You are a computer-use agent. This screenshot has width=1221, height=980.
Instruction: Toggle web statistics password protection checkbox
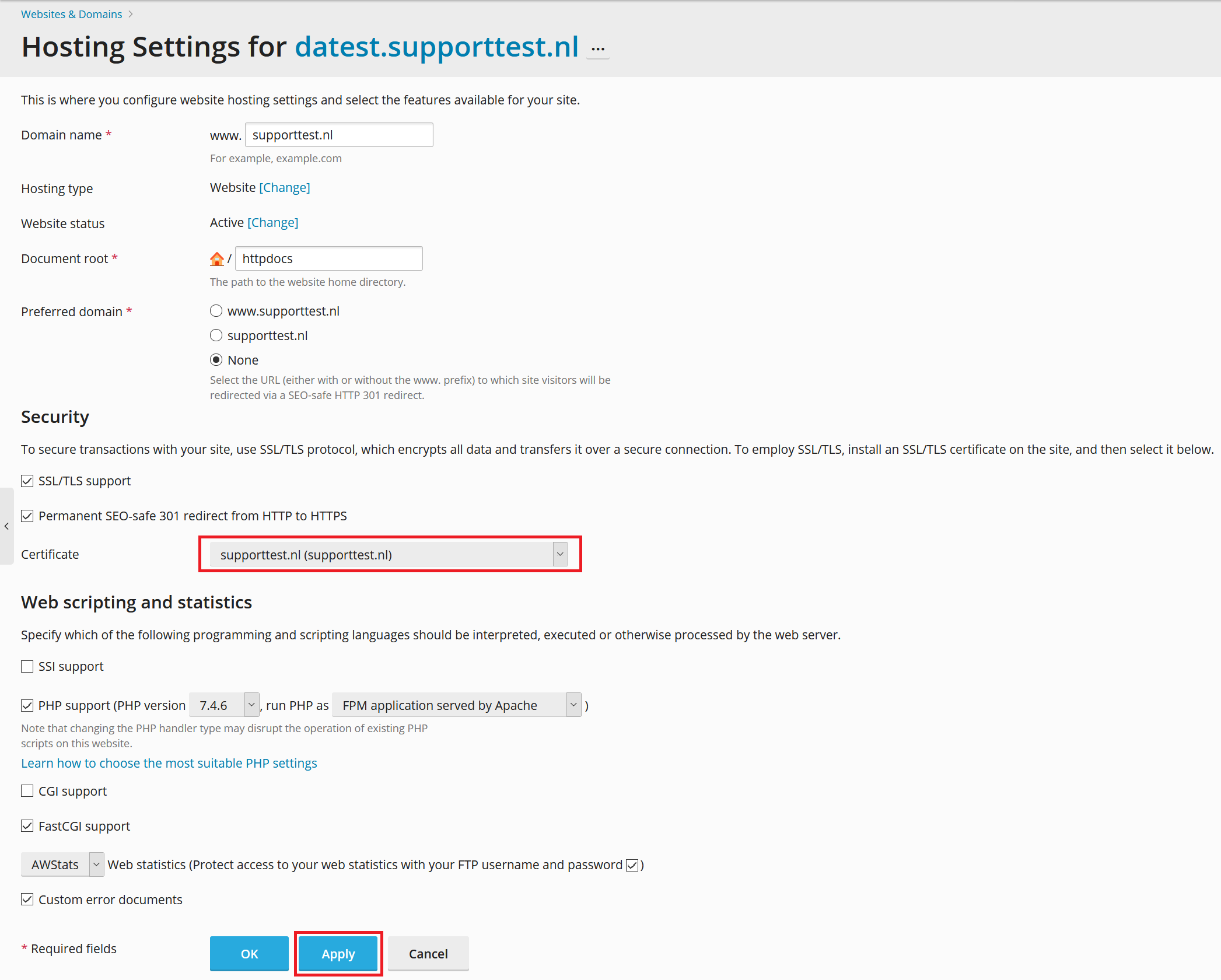[632, 866]
